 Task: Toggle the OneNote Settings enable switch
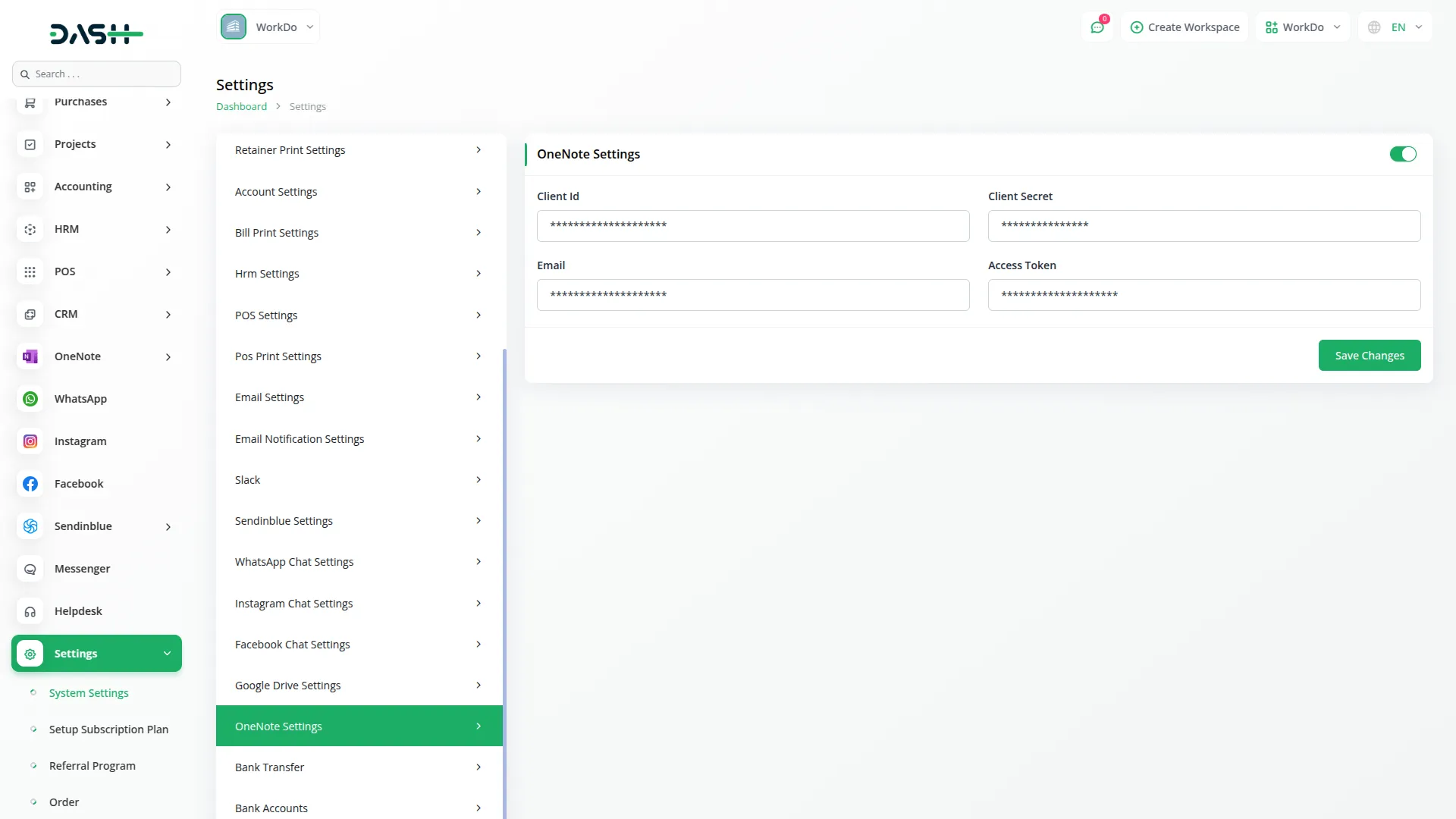pos(1402,154)
